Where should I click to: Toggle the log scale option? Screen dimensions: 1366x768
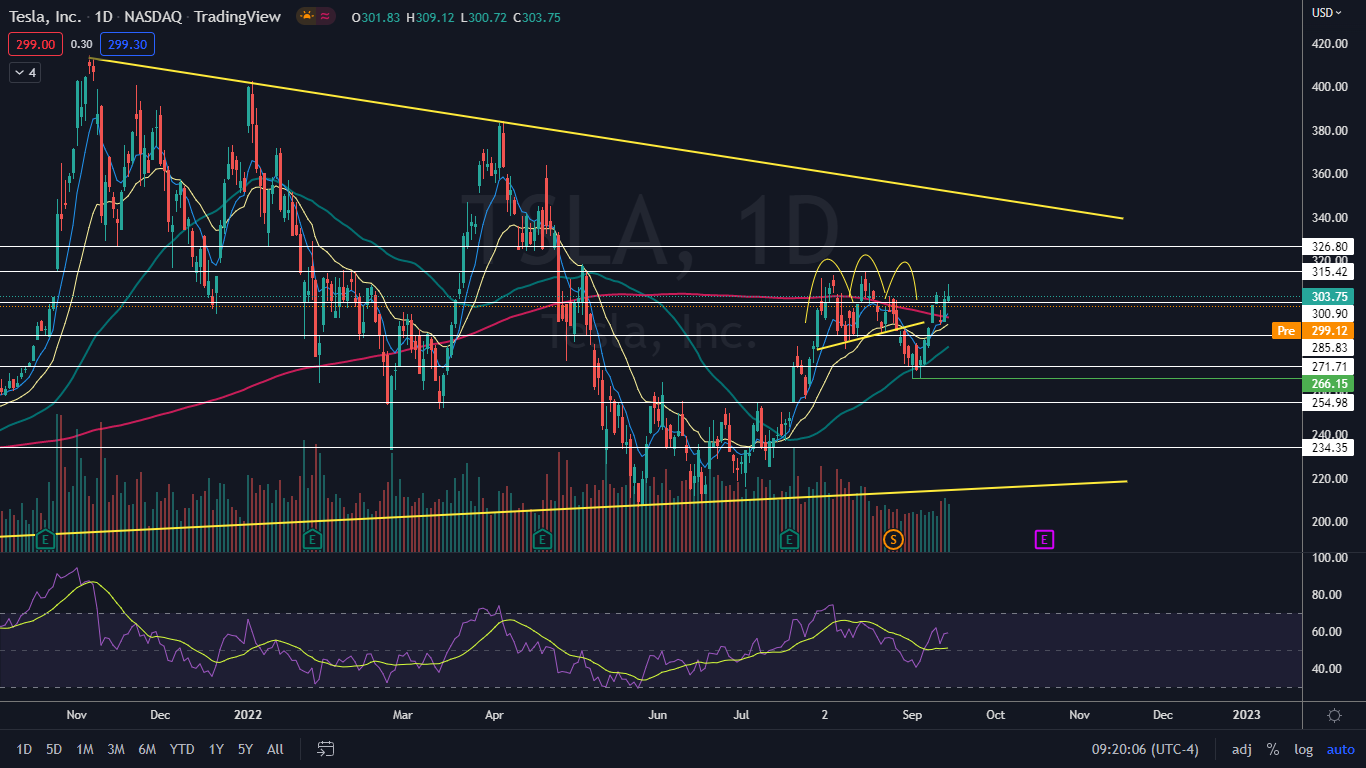click(1303, 749)
